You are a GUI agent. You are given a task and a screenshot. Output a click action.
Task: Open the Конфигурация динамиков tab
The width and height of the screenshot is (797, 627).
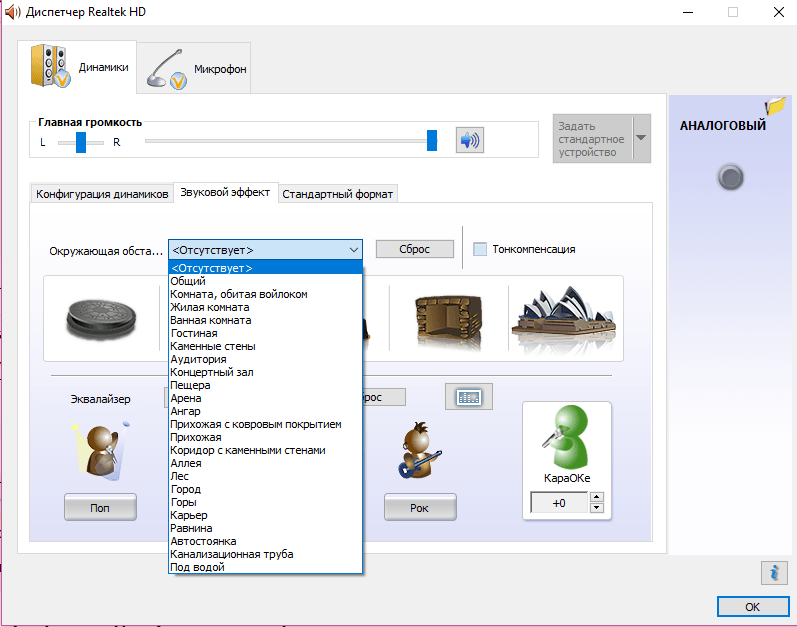click(102, 194)
